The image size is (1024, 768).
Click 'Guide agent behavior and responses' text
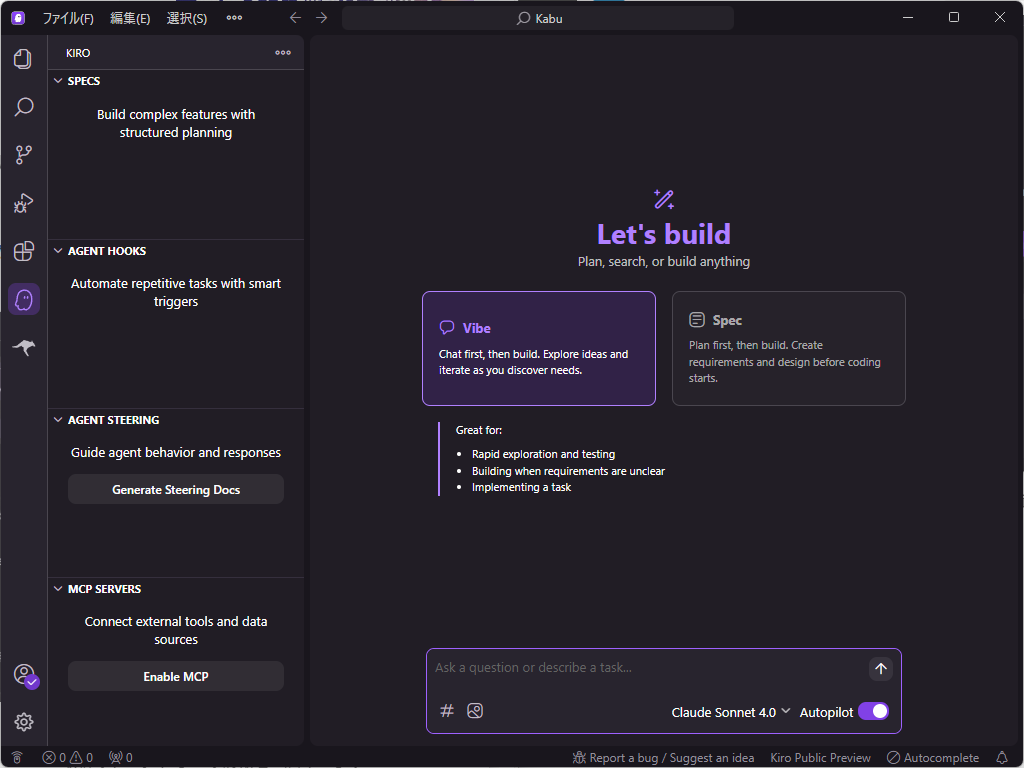tap(176, 453)
